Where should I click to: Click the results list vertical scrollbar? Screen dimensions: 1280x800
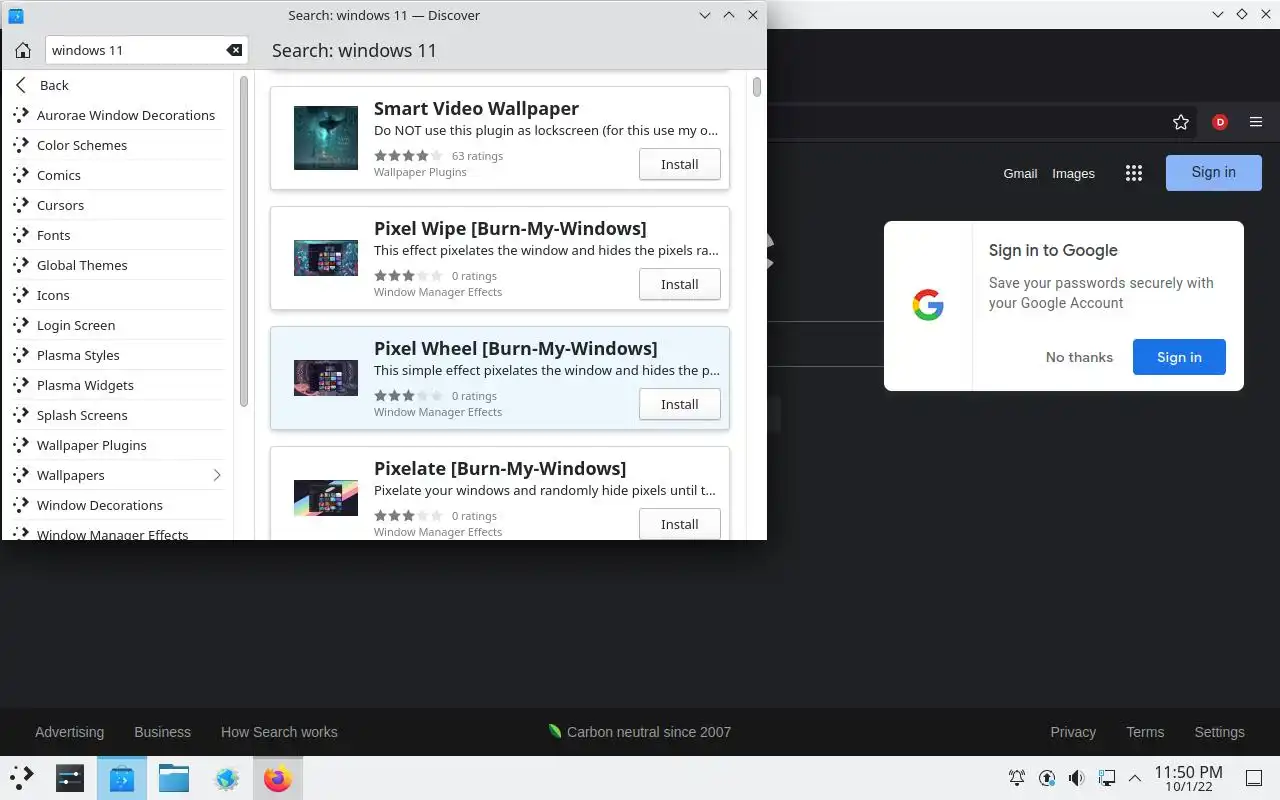click(x=757, y=87)
